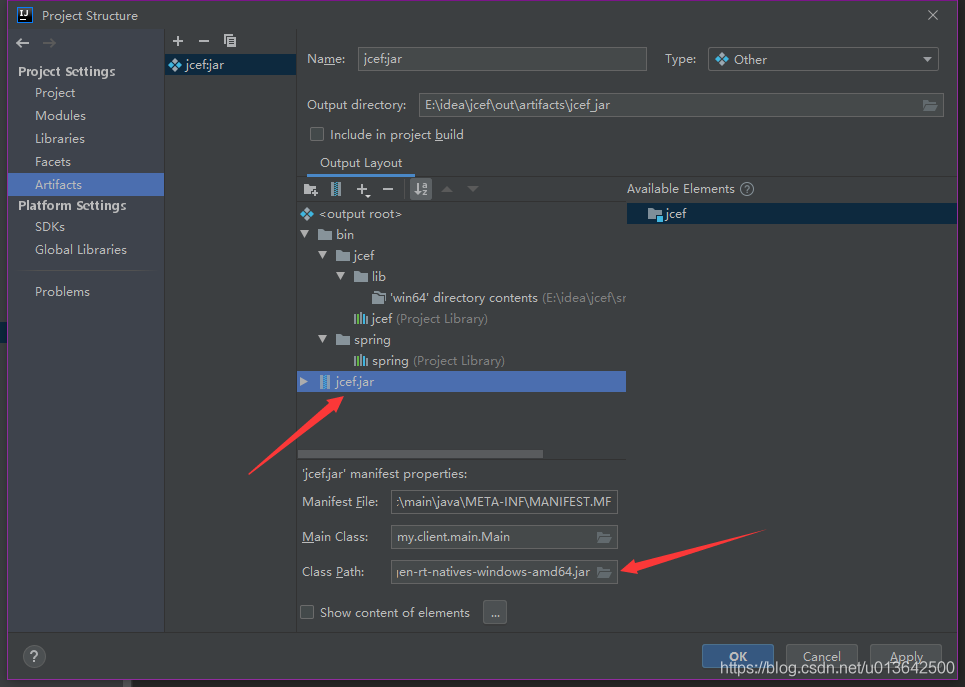965x687 pixels.
Task: Open Problems page
Action: pyautogui.click(x=62, y=292)
